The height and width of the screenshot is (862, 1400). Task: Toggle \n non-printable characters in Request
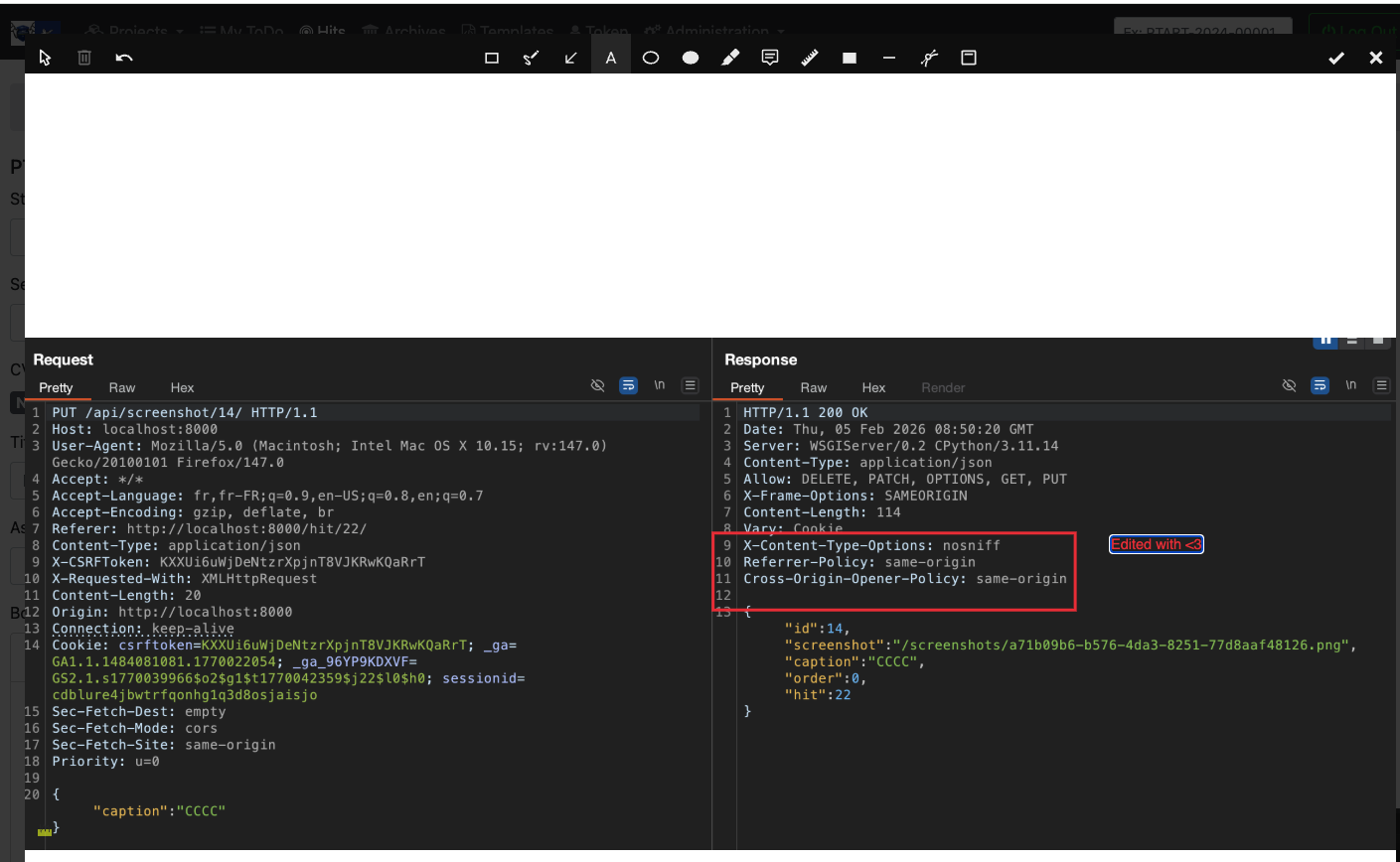(x=660, y=385)
